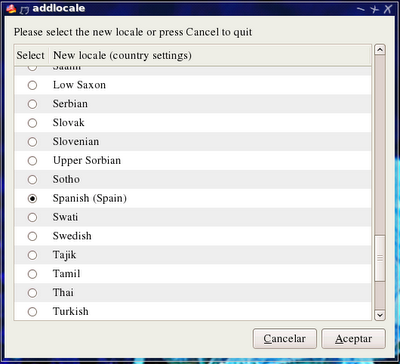Screen dimensions: 400x364
Task: Select the Slovak radio button
Action: (x=32, y=123)
